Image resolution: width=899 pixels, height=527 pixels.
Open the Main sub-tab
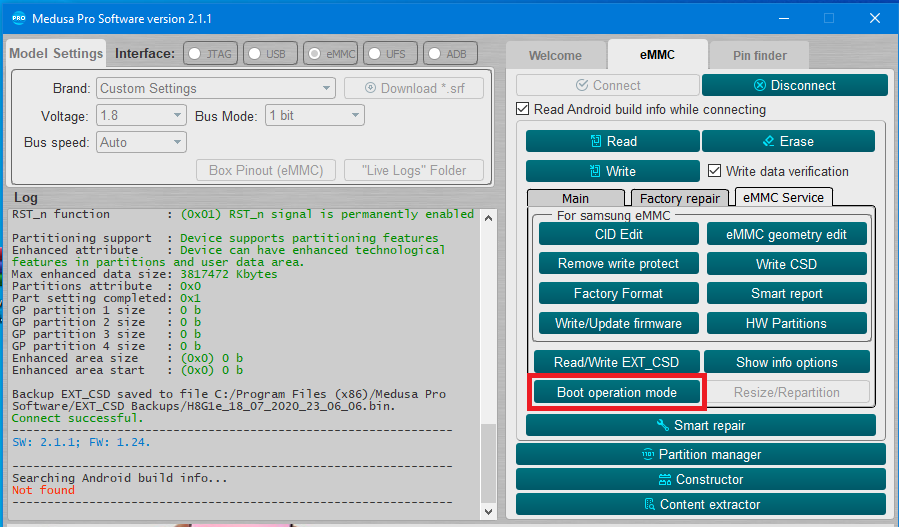pos(576,198)
